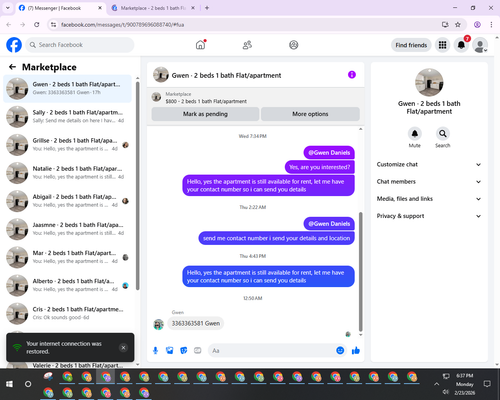Click Mark as pending button
Image resolution: width=500 pixels, height=400 pixels.
pos(205,114)
